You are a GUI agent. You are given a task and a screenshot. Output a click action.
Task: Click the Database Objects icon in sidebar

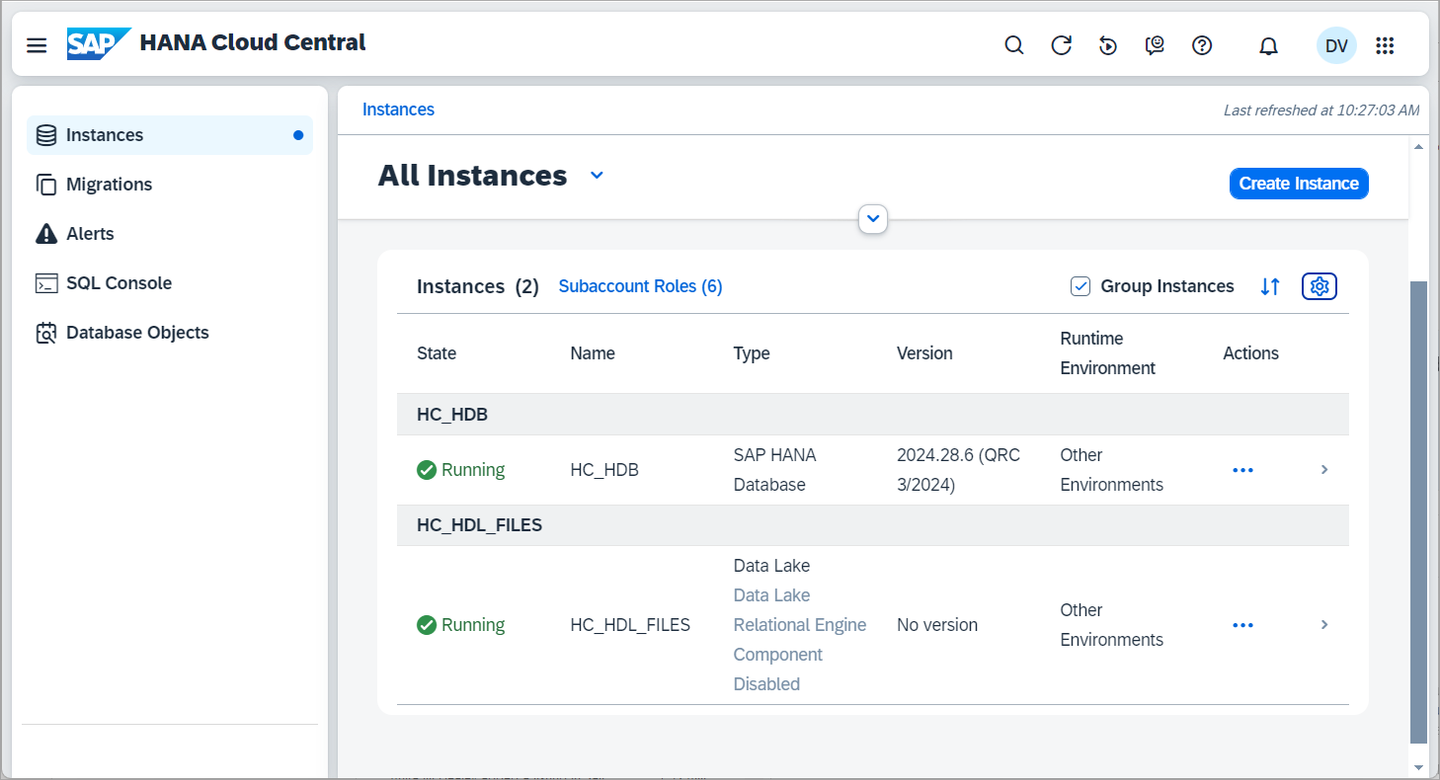coord(46,333)
